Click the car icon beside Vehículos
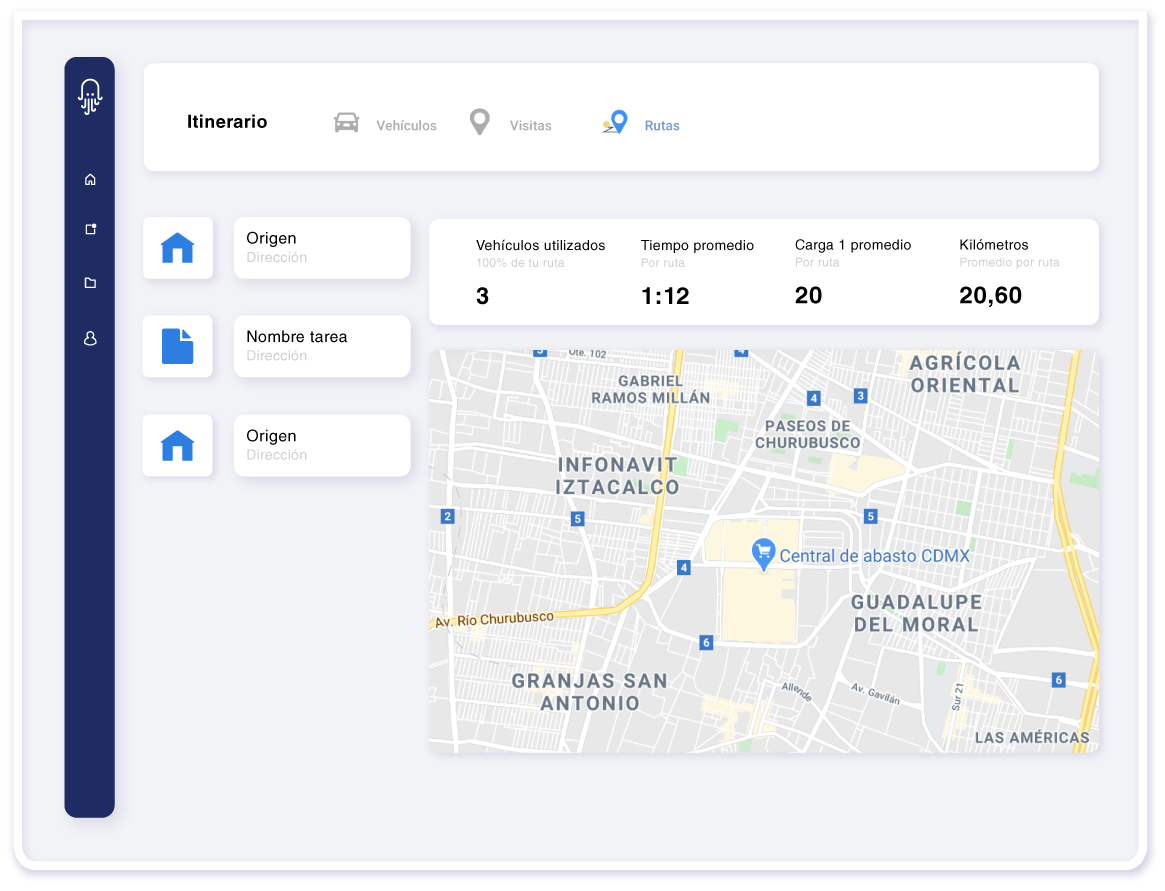The height and width of the screenshot is (891, 1165). (346, 123)
